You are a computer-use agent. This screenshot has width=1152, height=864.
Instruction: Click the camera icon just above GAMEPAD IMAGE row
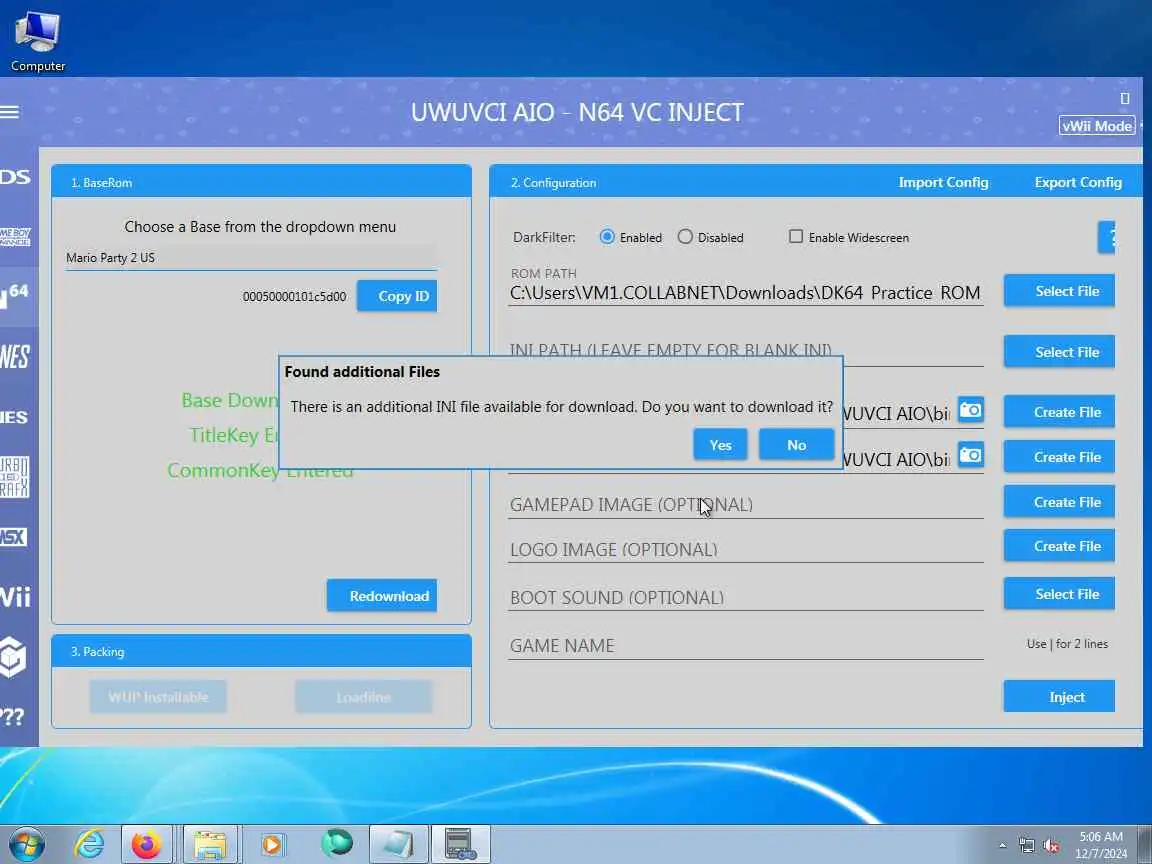pyautogui.click(x=971, y=456)
